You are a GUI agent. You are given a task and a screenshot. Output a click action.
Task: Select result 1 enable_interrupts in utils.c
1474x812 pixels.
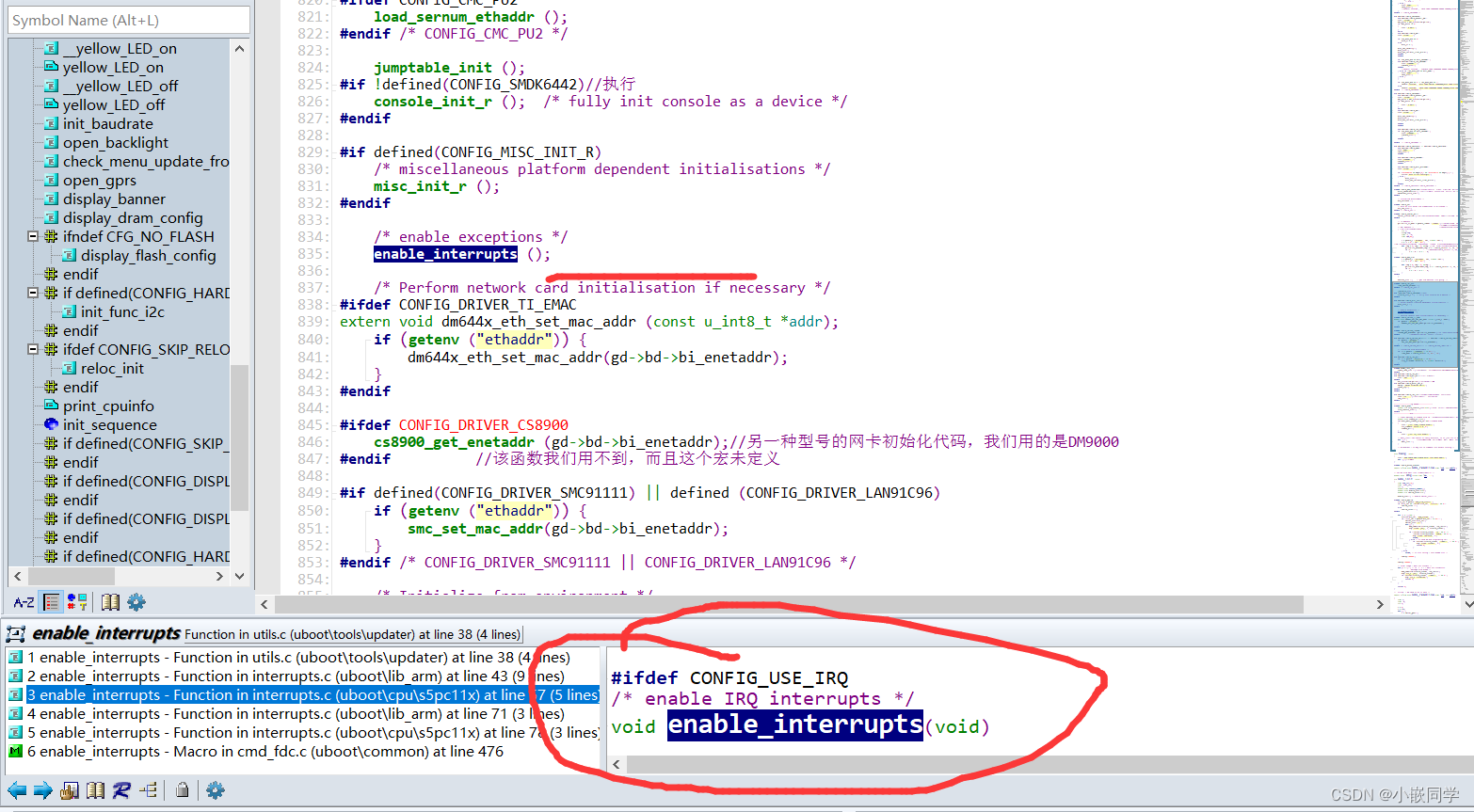[303, 658]
